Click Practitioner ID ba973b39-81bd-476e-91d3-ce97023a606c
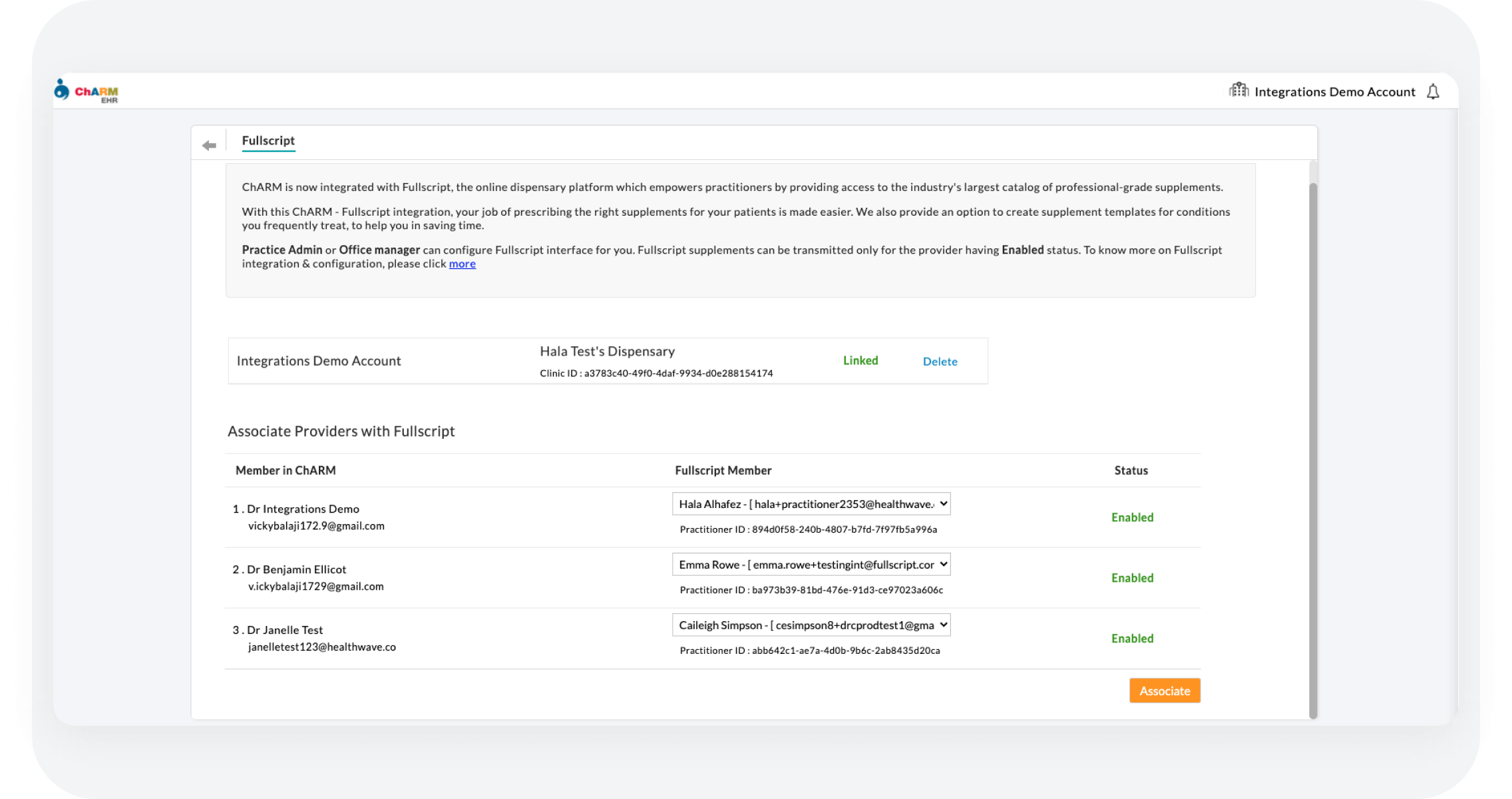The height and width of the screenshot is (799, 1512). [x=811, y=590]
